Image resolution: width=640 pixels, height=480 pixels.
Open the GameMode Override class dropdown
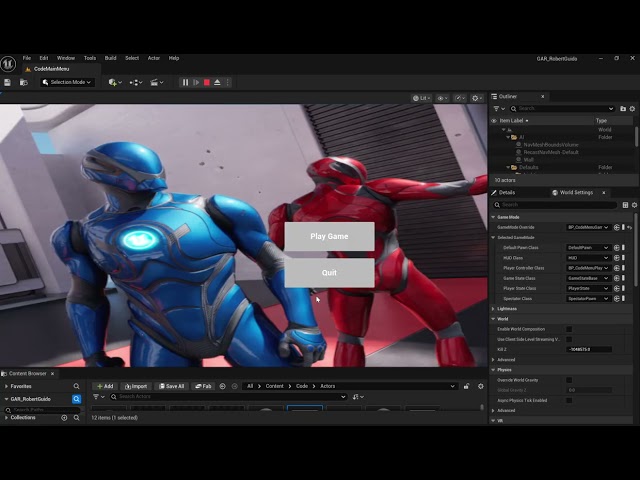[x=588, y=227]
